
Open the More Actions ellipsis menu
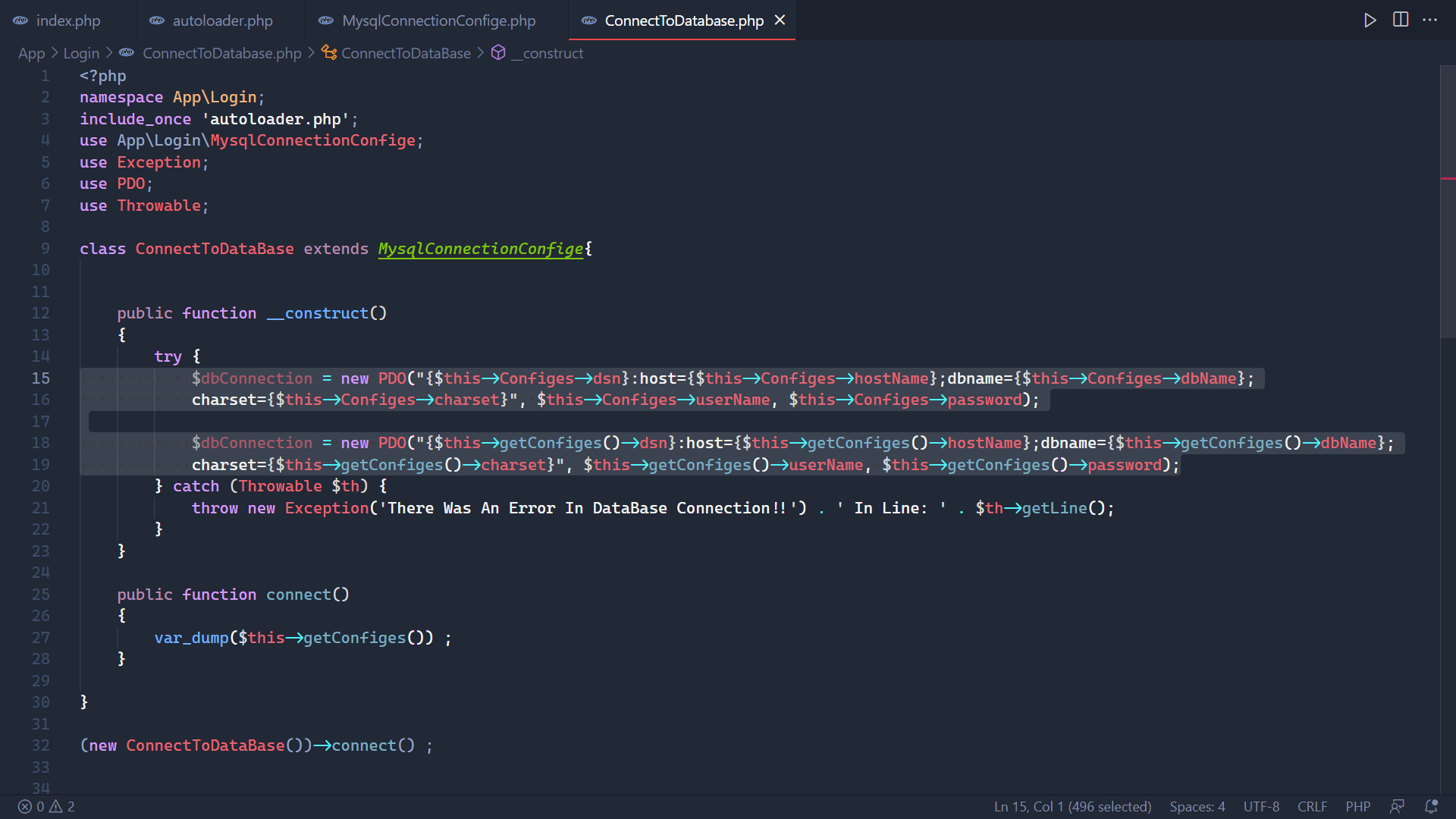pos(1430,20)
